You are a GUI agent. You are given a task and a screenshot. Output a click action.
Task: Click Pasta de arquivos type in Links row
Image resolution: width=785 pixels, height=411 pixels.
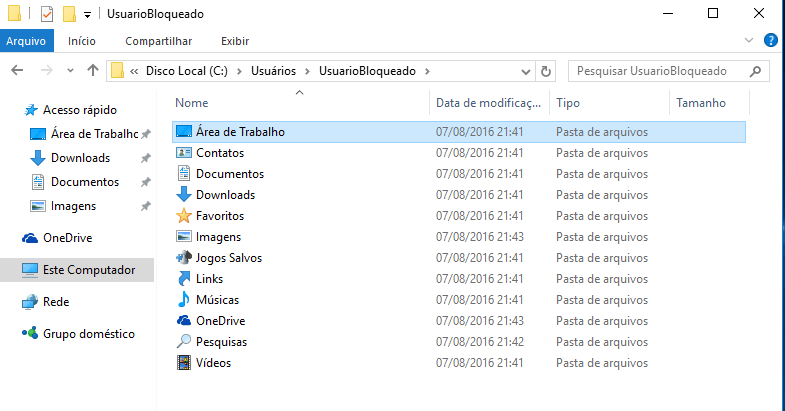click(x=602, y=279)
